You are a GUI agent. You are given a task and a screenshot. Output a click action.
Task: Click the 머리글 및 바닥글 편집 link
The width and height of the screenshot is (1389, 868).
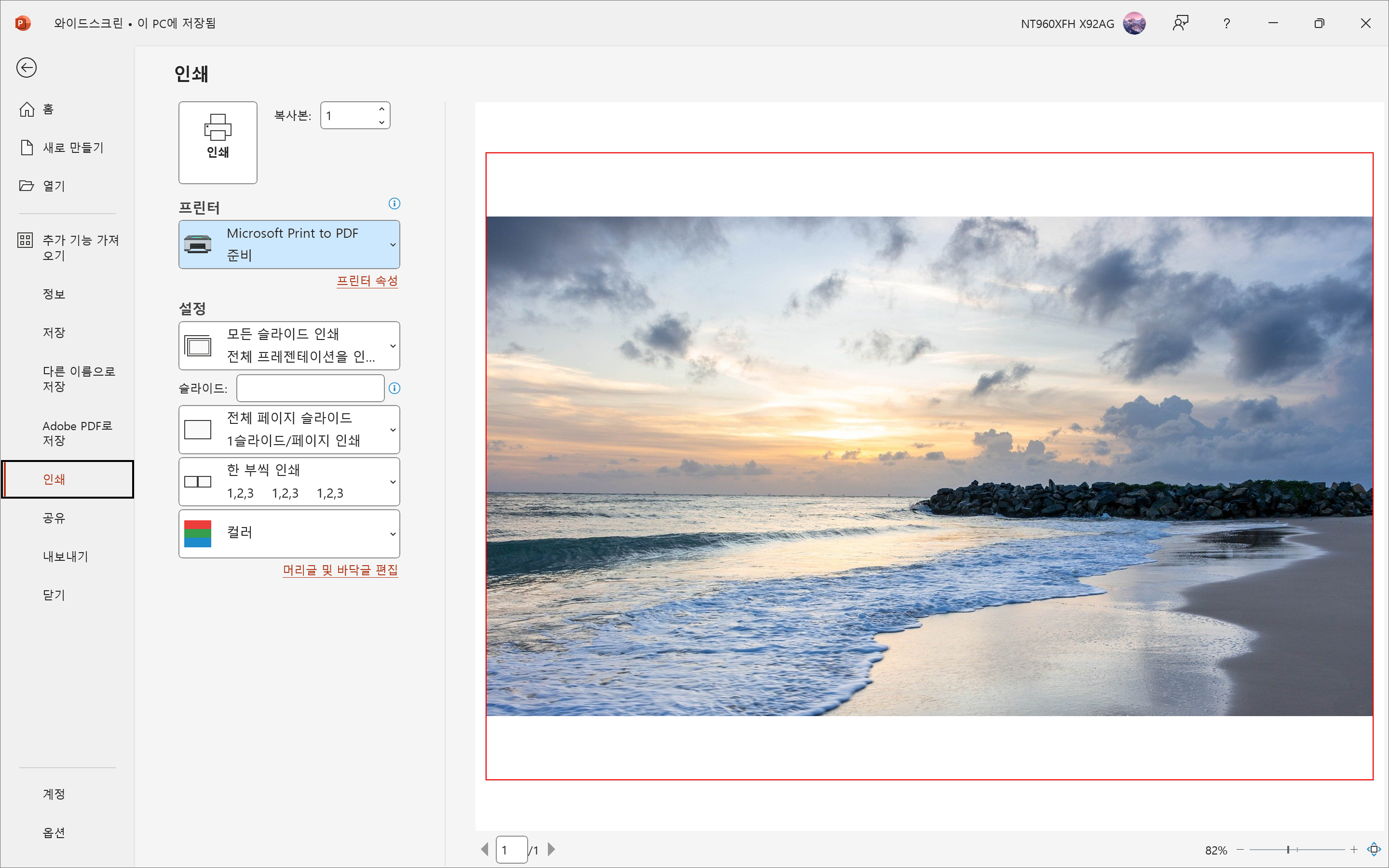340,570
